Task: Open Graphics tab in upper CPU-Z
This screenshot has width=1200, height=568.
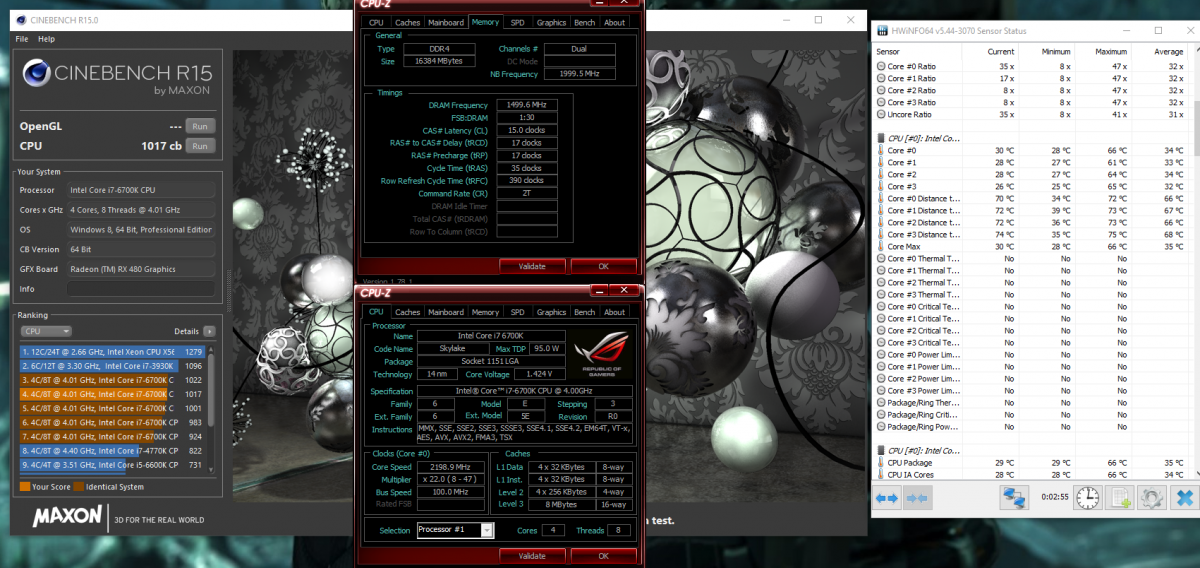Action: pos(551,22)
